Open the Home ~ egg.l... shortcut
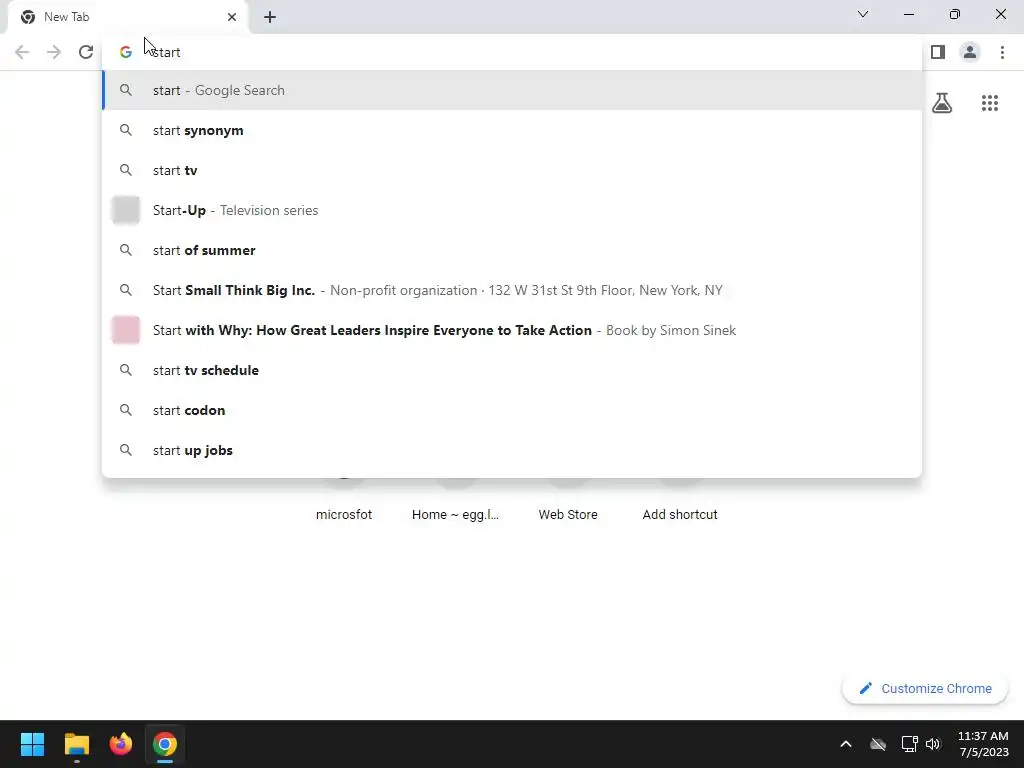Screen dimensions: 1024x768 [x=455, y=515]
